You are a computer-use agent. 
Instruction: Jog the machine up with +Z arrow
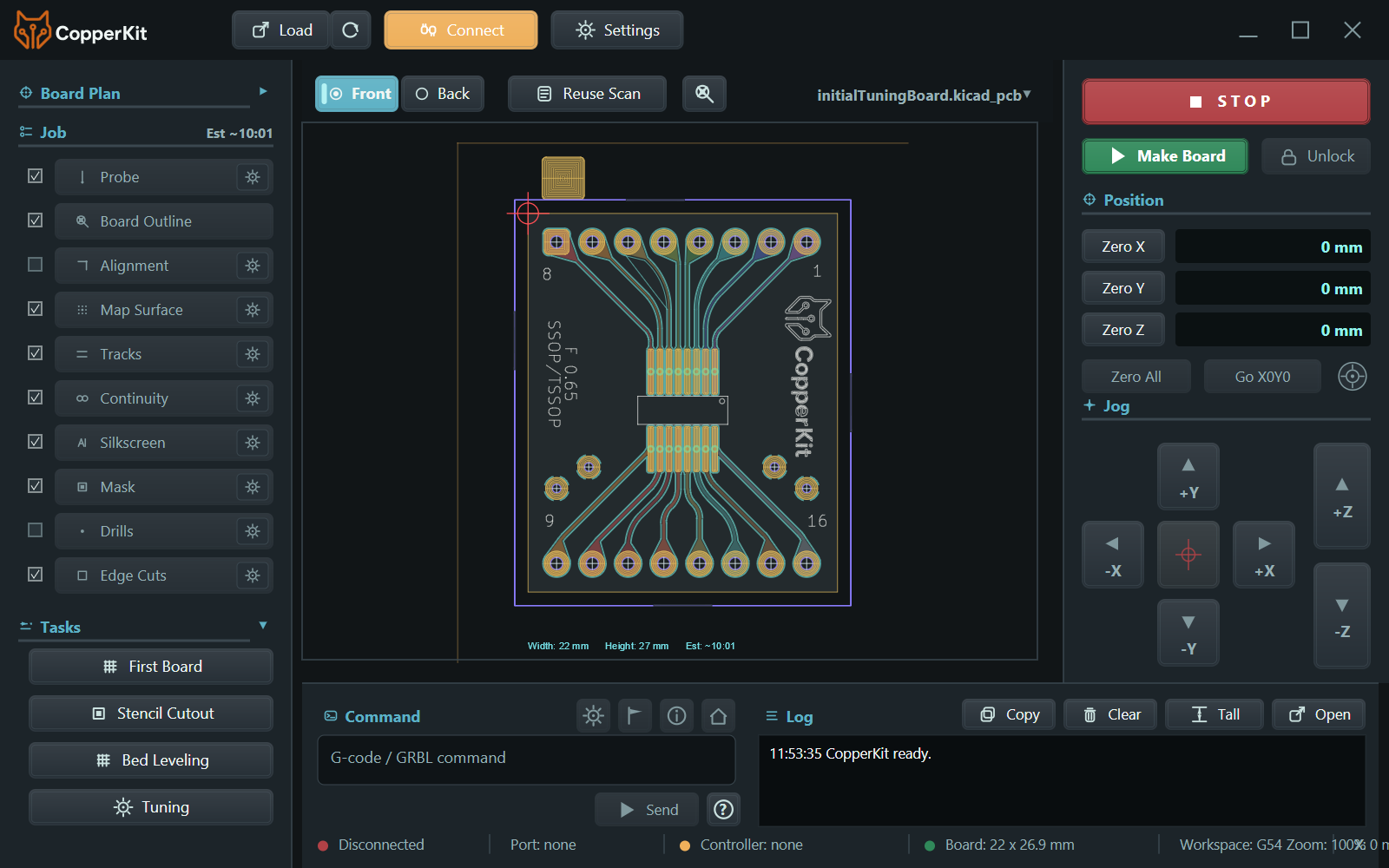click(x=1342, y=496)
